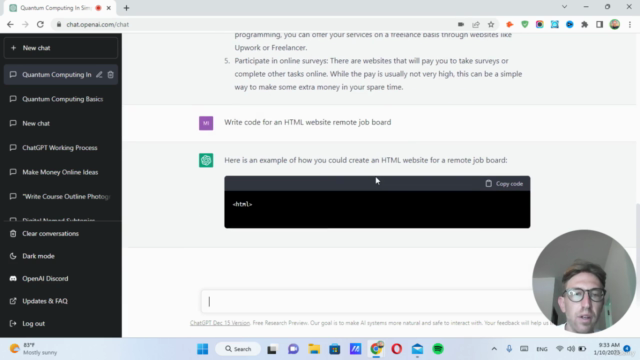The width and height of the screenshot is (640, 360).
Task: Edit the Quantum Computing In chat title
Action: point(99,75)
